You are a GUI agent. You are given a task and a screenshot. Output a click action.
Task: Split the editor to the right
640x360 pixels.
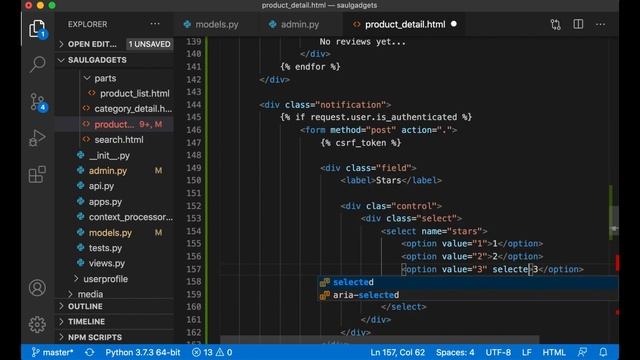578,24
